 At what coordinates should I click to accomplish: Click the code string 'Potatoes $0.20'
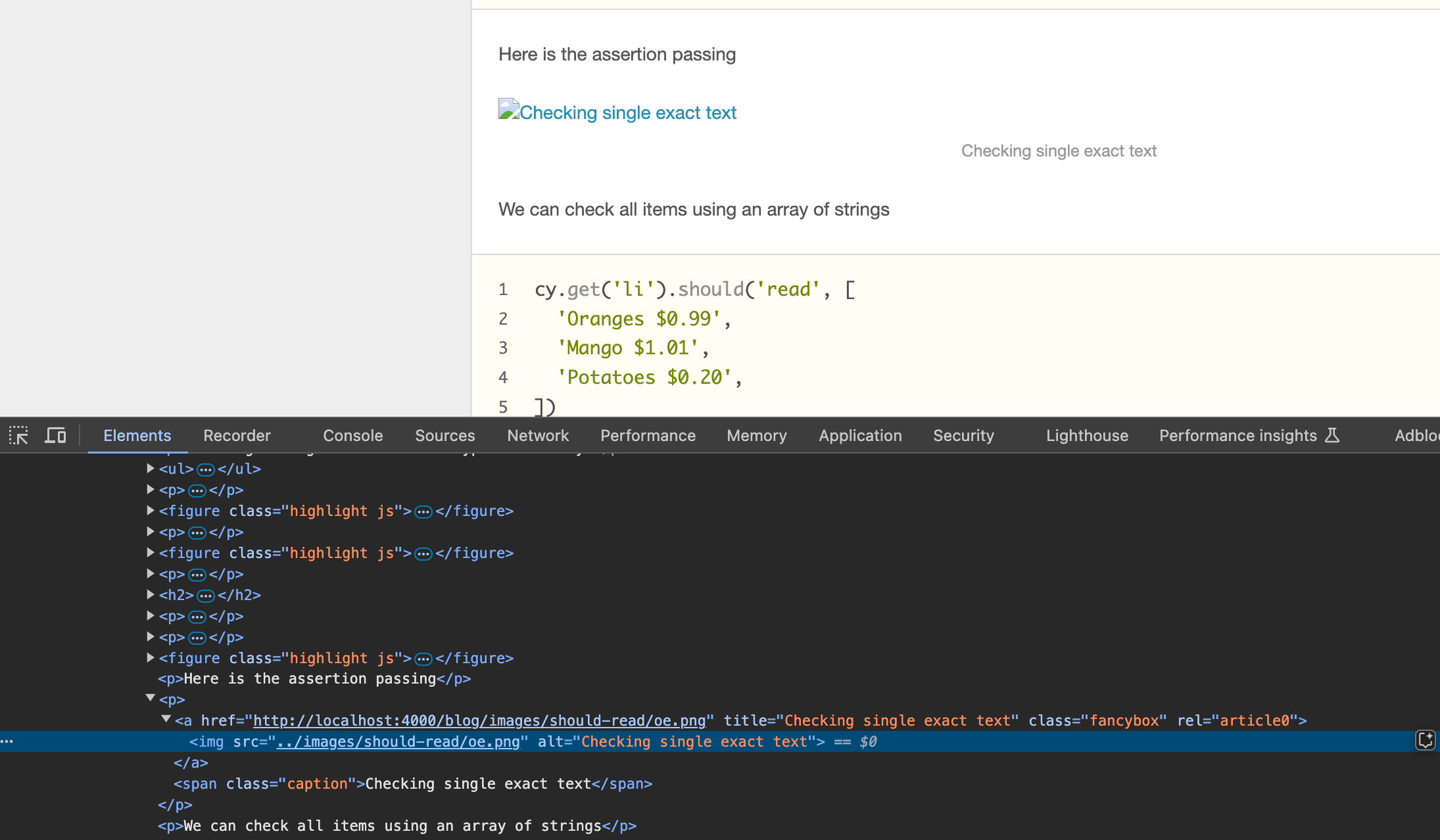click(x=644, y=377)
